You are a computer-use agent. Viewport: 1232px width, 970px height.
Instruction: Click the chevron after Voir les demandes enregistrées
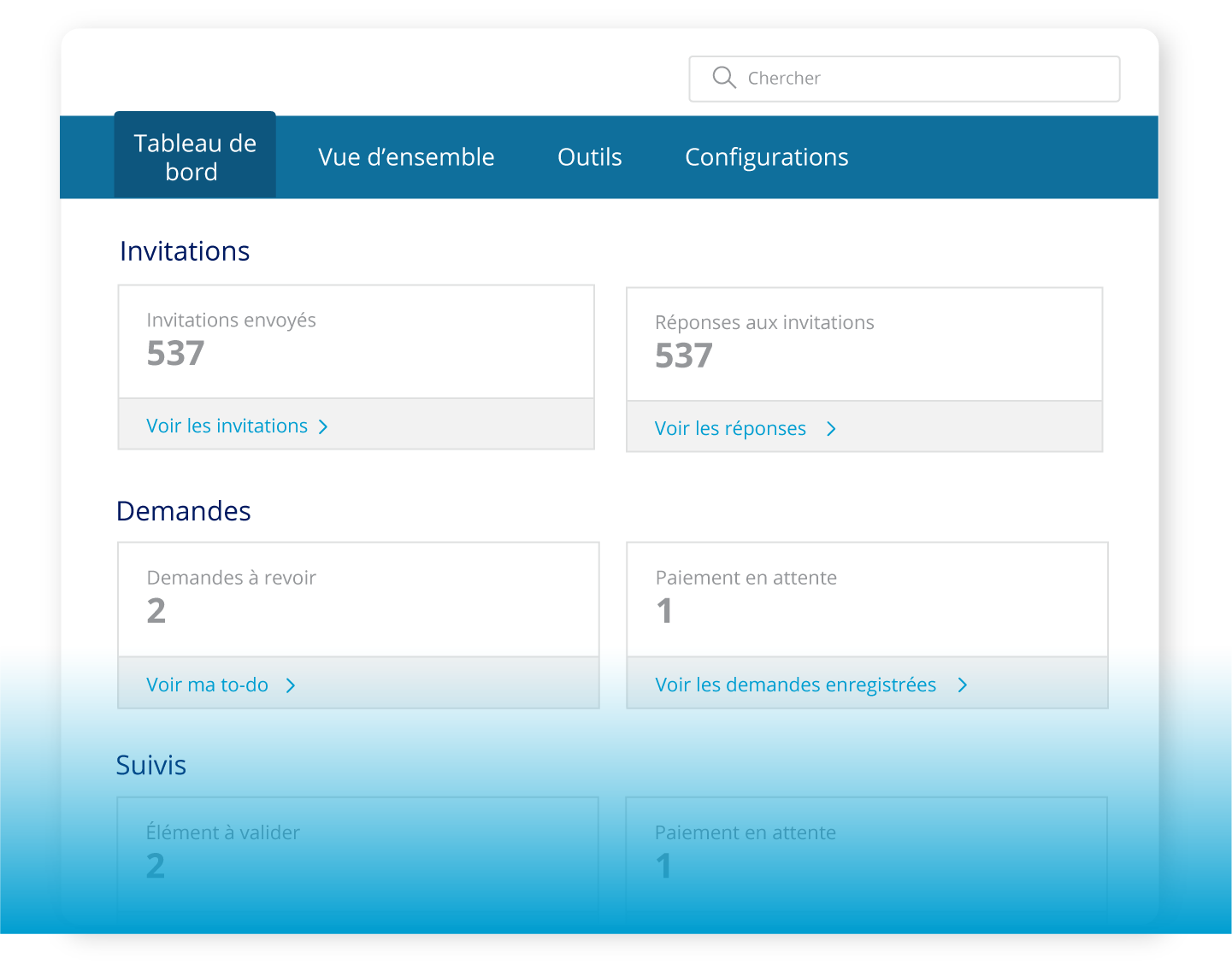coord(963,685)
